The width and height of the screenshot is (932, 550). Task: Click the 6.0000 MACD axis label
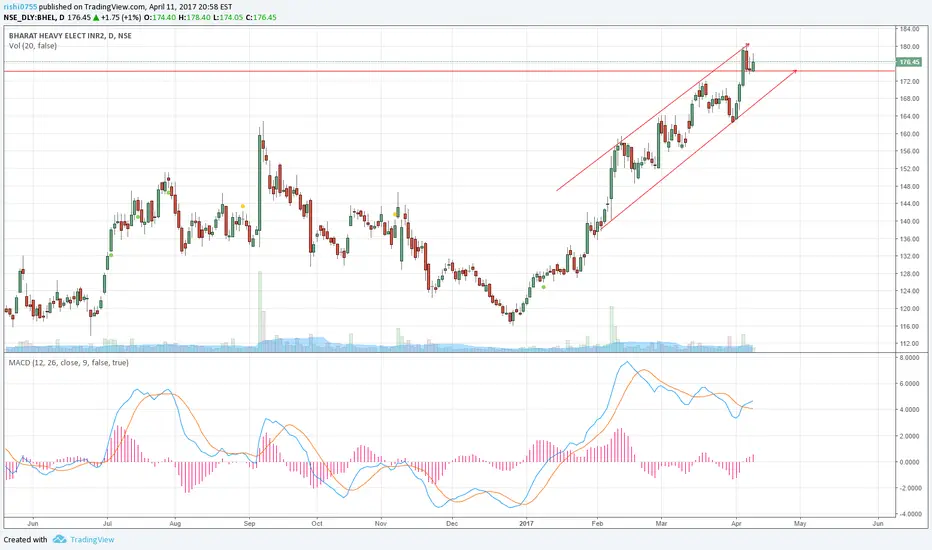[909, 384]
